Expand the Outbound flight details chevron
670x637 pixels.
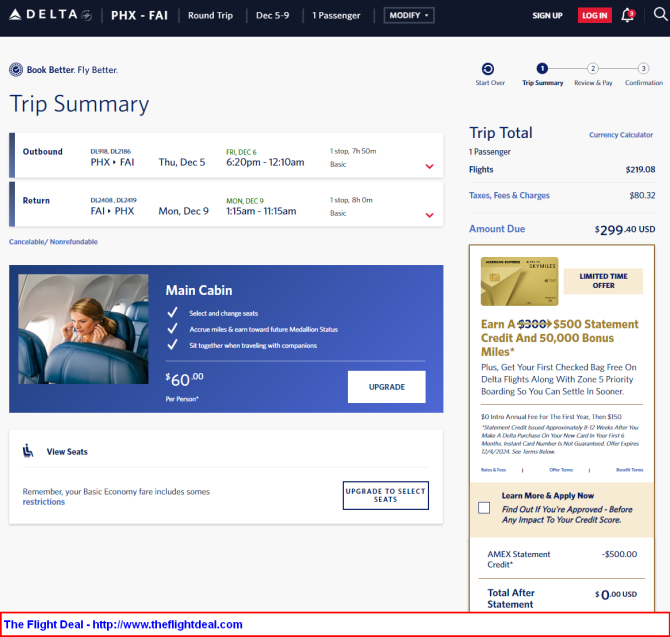click(x=429, y=166)
